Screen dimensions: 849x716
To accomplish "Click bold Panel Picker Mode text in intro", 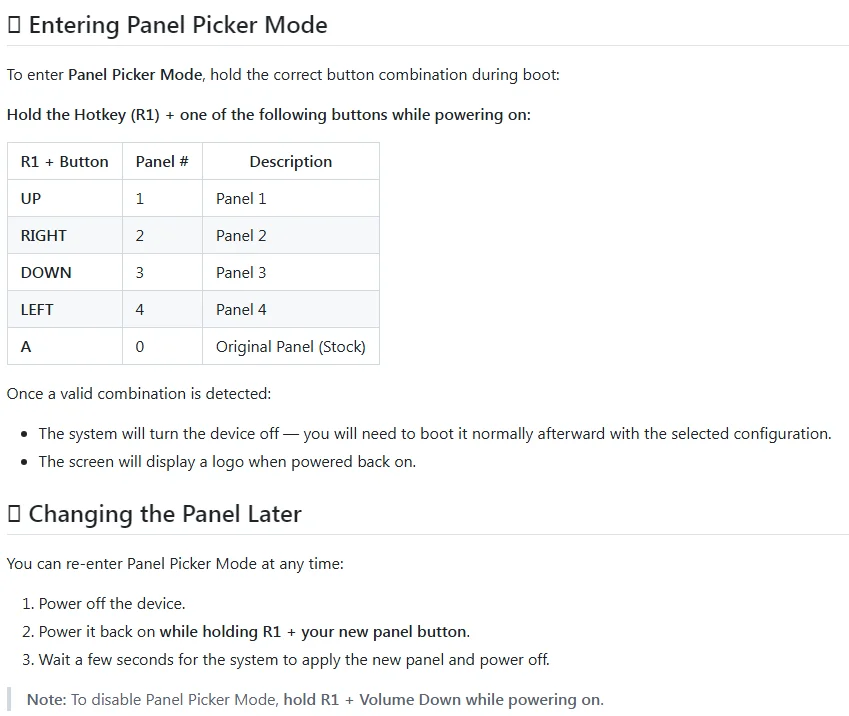I will [135, 75].
